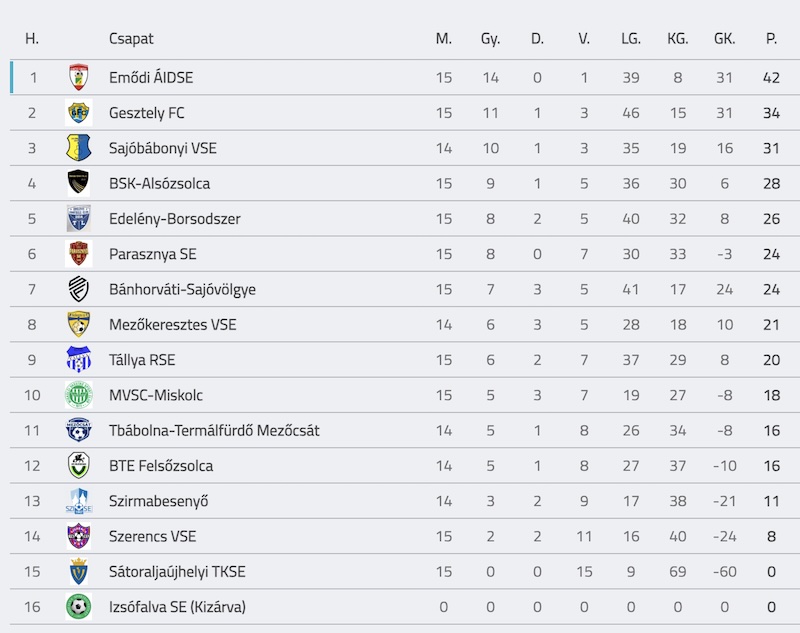The width and height of the screenshot is (800, 633).
Task: Open the BTE Felsőzsolca team link
Action: (x=160, y=466)
